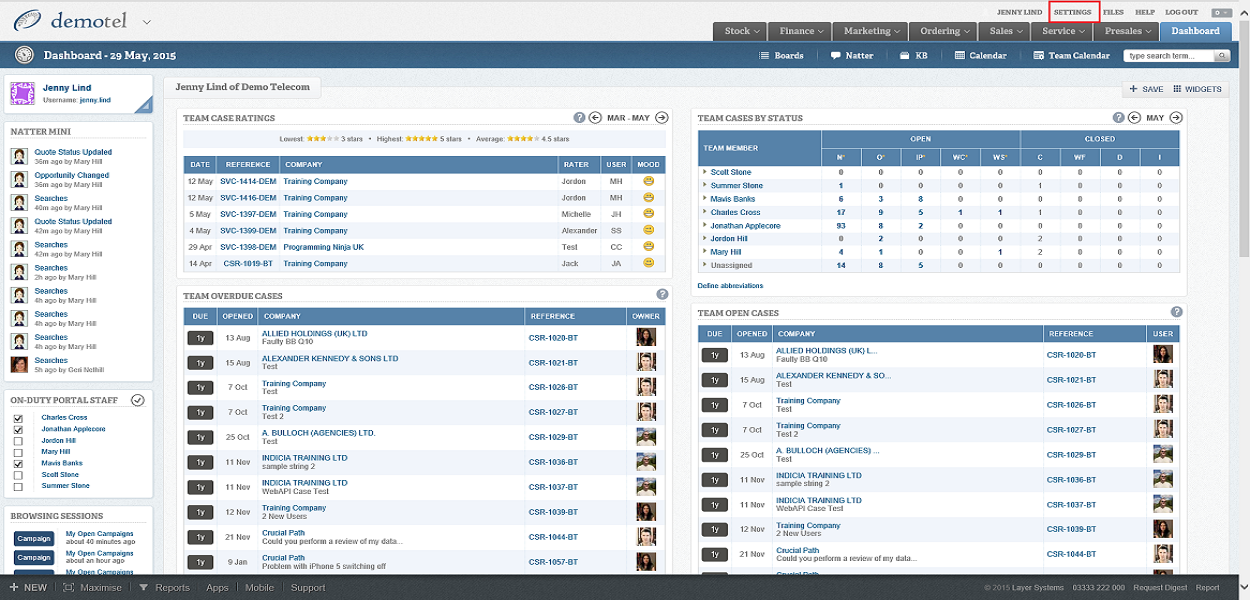Open help for Team Open Cases

1177,312
